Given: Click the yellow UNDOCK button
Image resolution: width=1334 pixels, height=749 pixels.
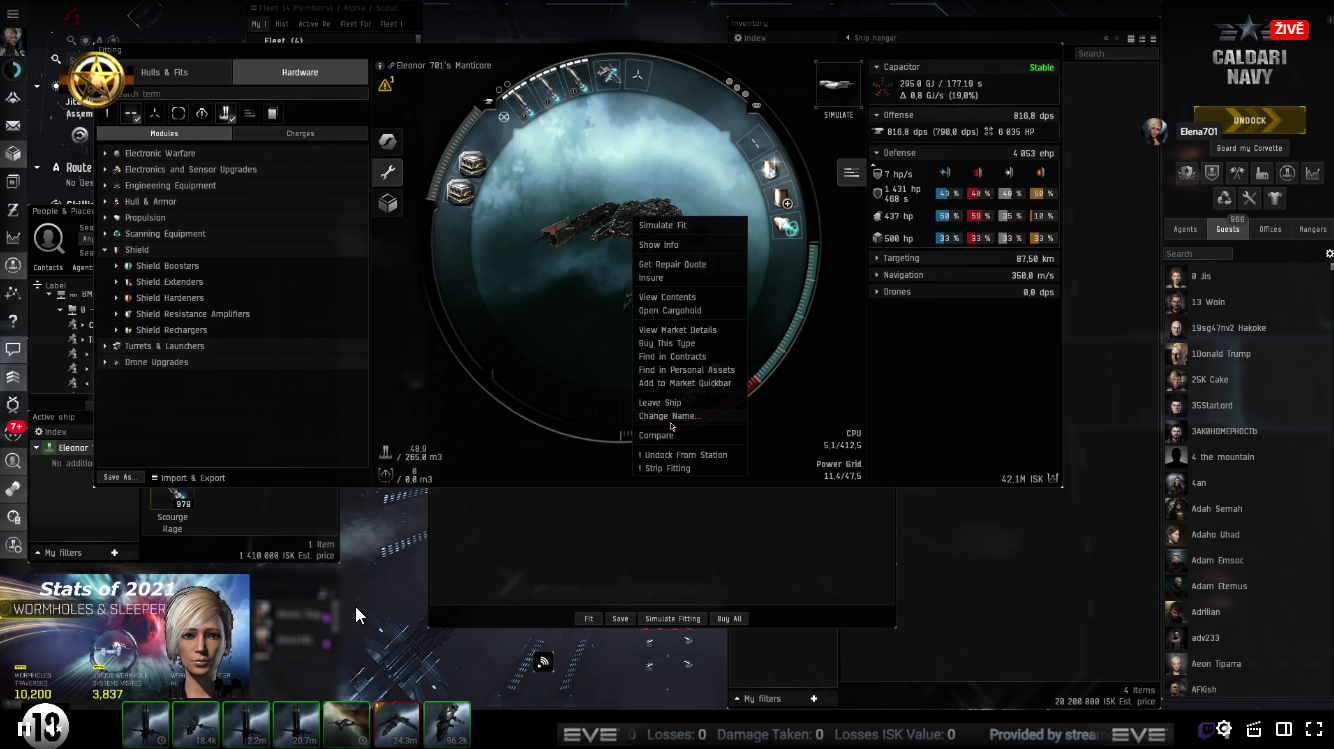Looking at the screenshot, I should pyautogui.click(x=1249, y=120).
